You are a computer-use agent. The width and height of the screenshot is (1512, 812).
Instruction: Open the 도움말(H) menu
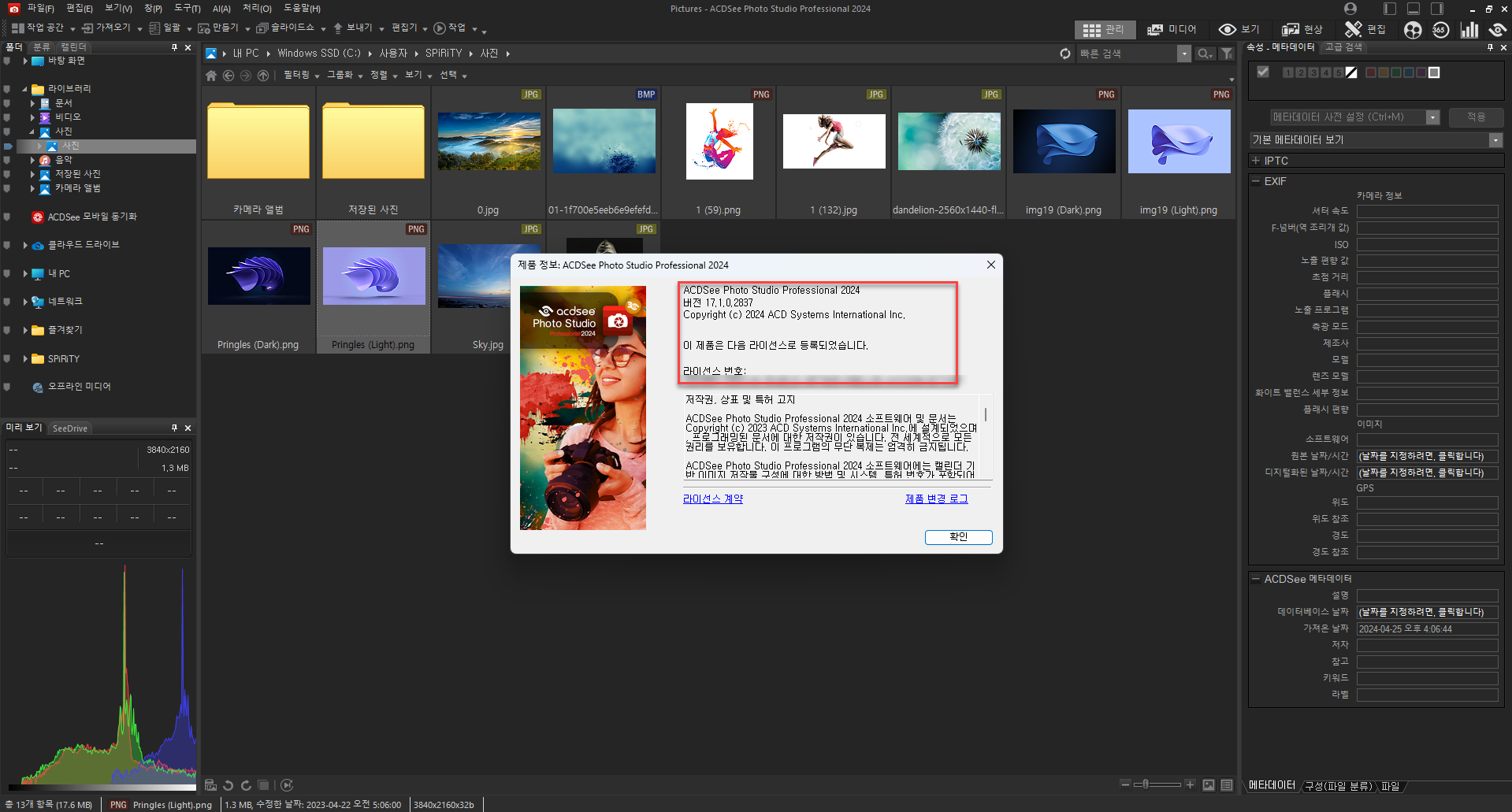(x=302, y=9)
